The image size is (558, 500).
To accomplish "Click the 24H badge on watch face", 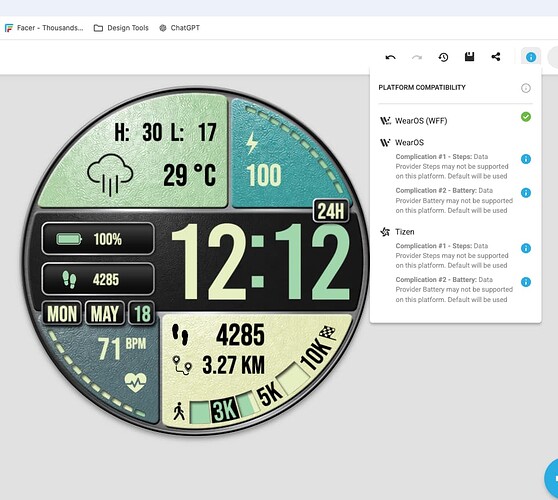I will (x=331, y=211).
